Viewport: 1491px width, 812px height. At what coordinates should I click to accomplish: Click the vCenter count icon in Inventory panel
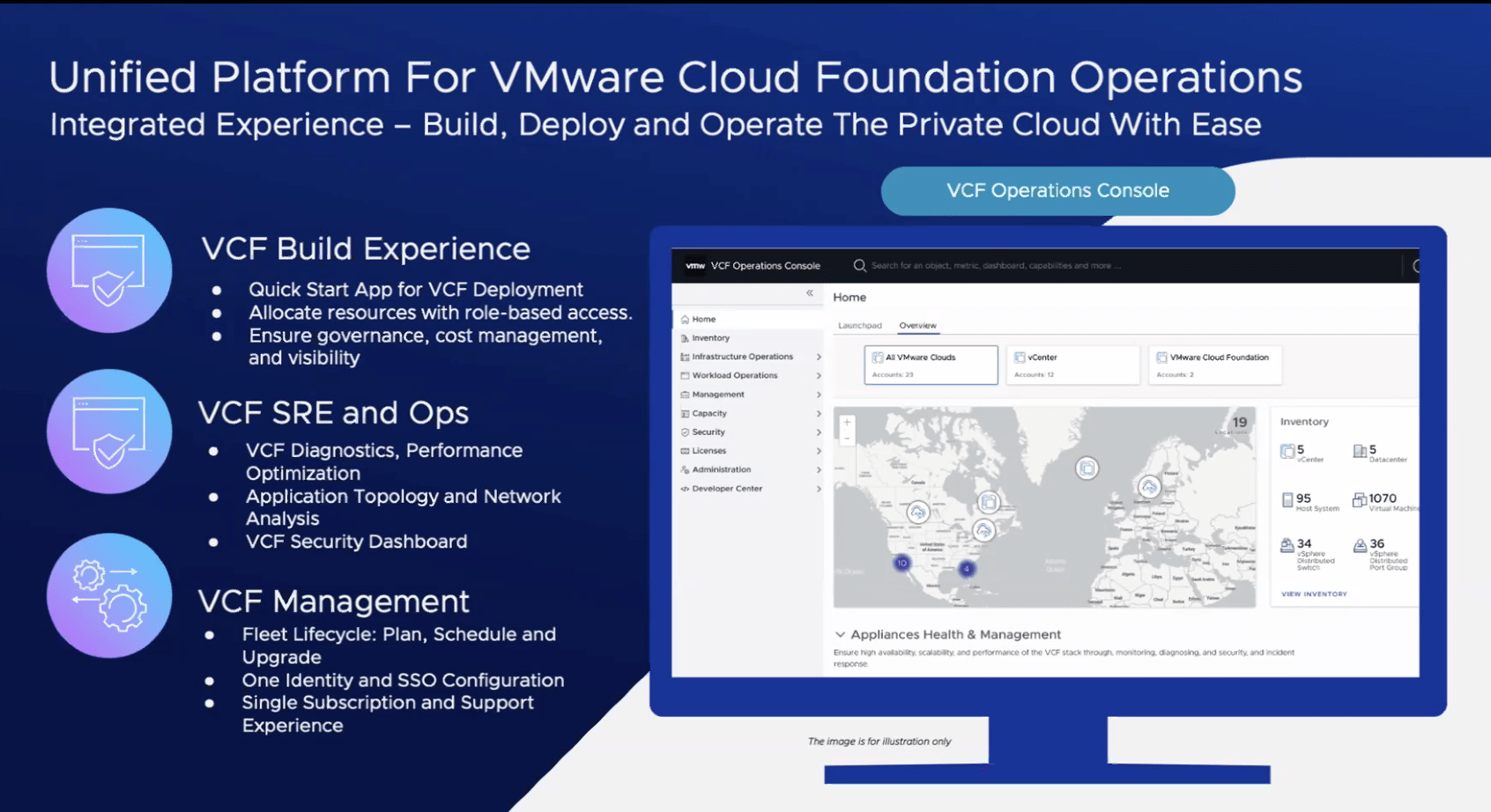(x=1287, y=452)
